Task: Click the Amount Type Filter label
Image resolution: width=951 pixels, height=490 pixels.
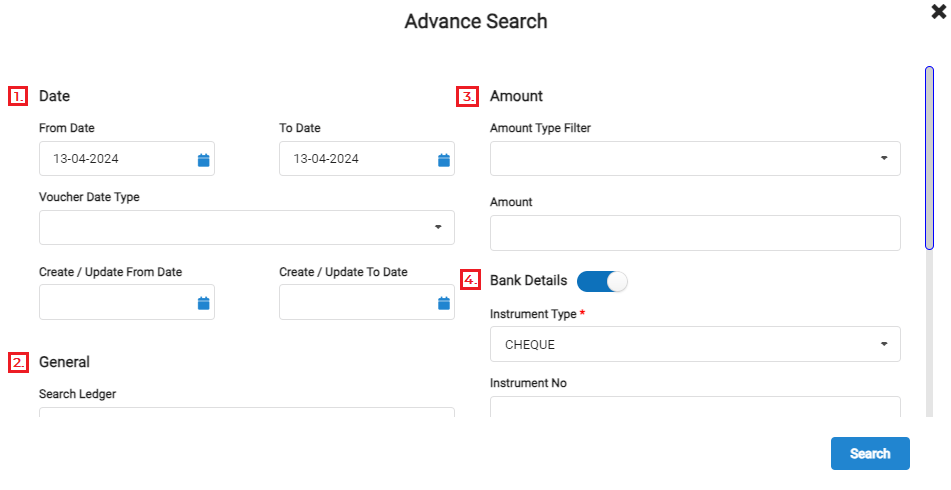Action: pyautogui.click(x=540, y=128)
